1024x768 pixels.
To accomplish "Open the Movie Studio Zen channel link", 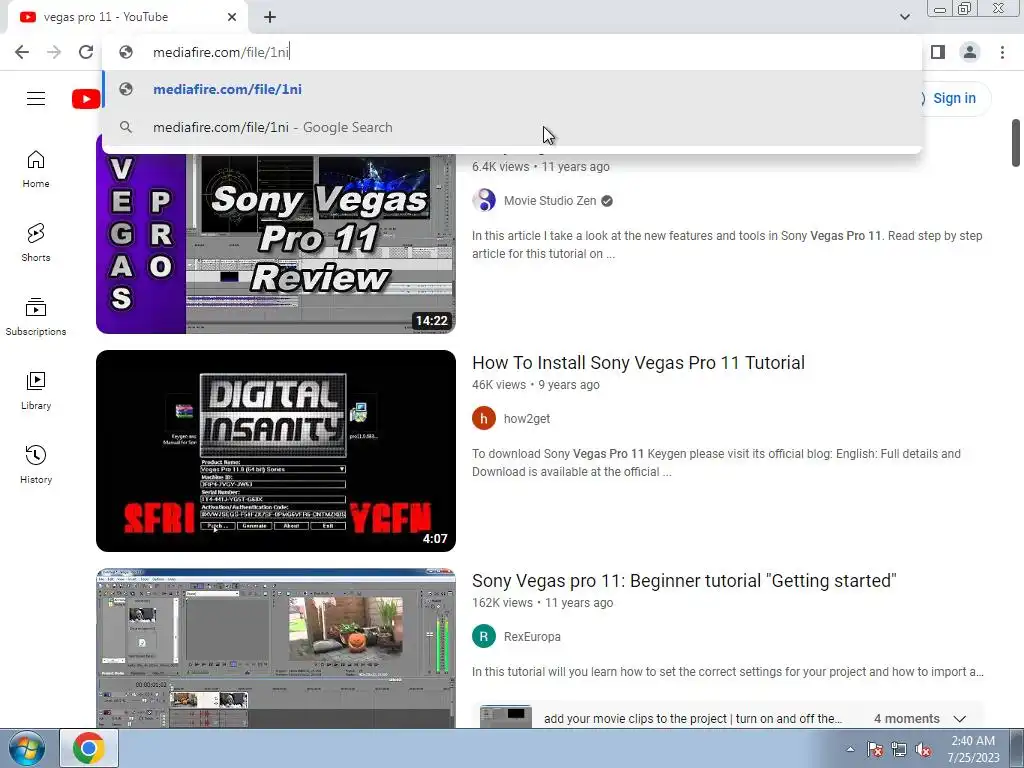I will click(550, 201).
